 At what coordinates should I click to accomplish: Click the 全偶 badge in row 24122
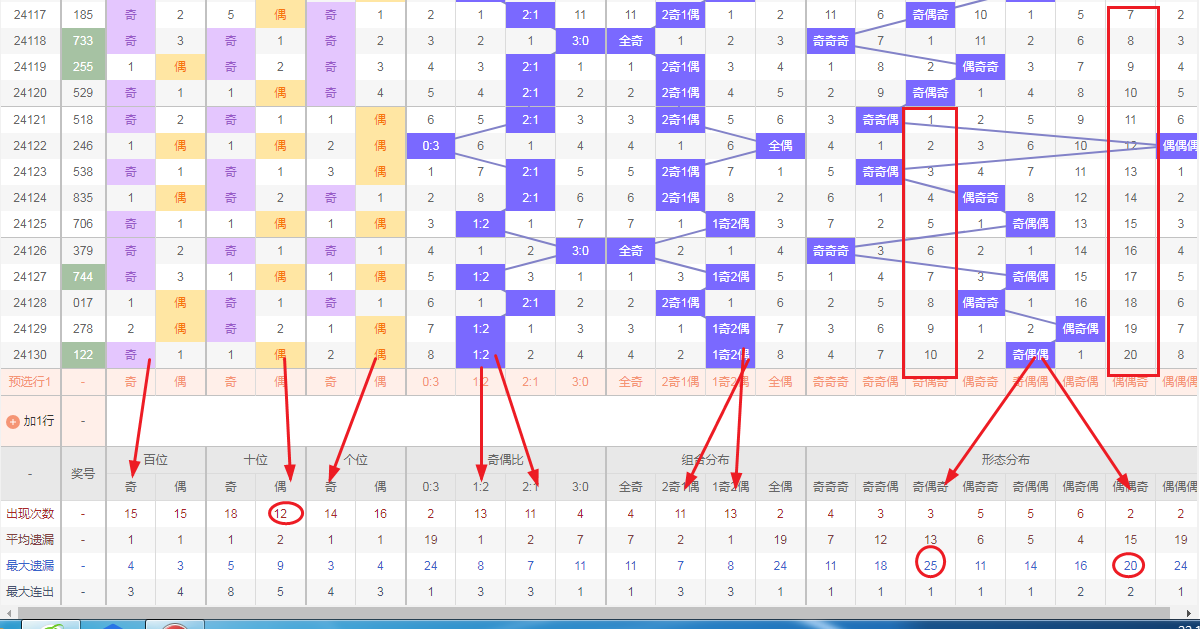pyautogui.click(x=780, y=146)
